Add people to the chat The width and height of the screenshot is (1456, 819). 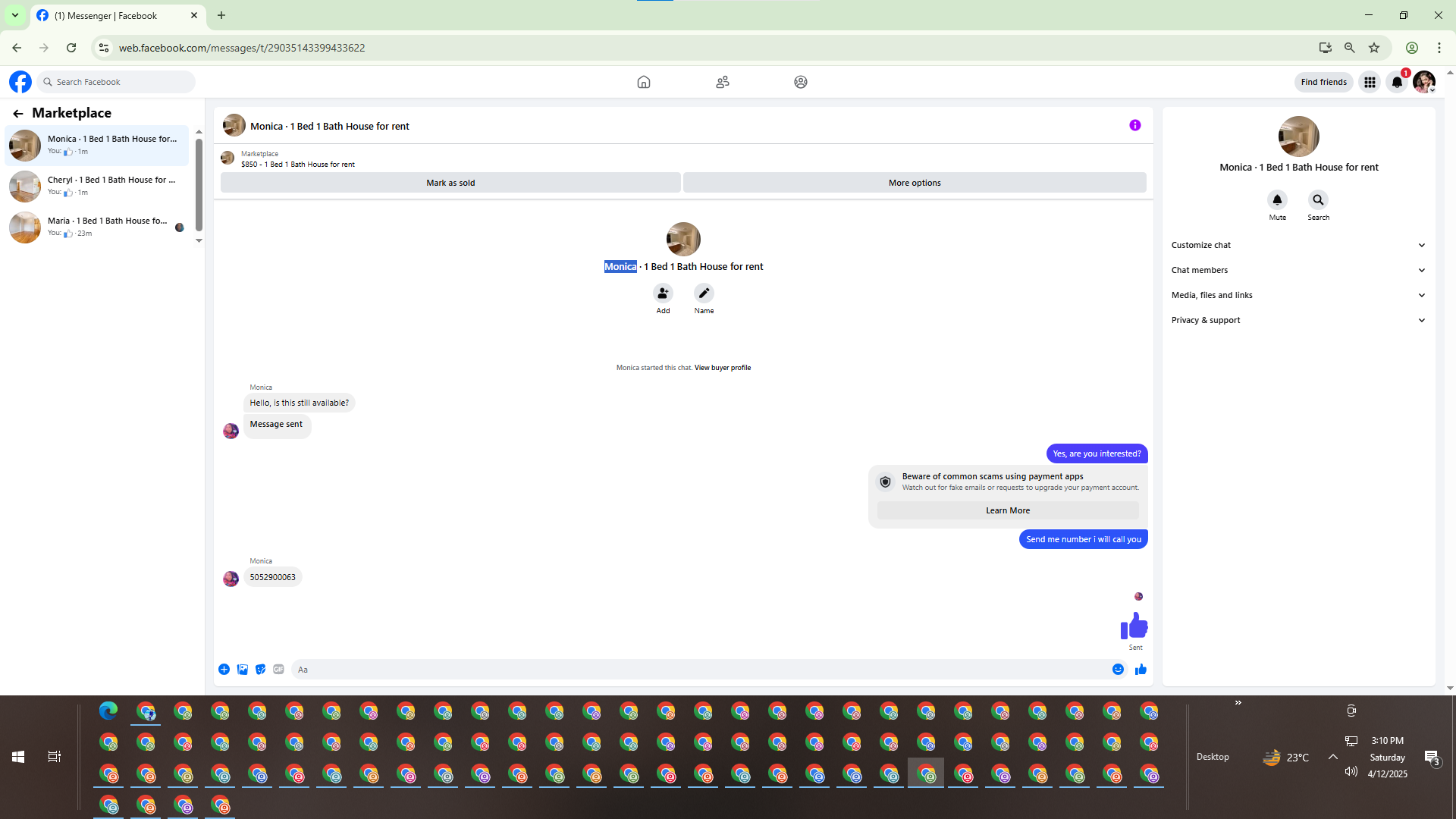point(663,293)
